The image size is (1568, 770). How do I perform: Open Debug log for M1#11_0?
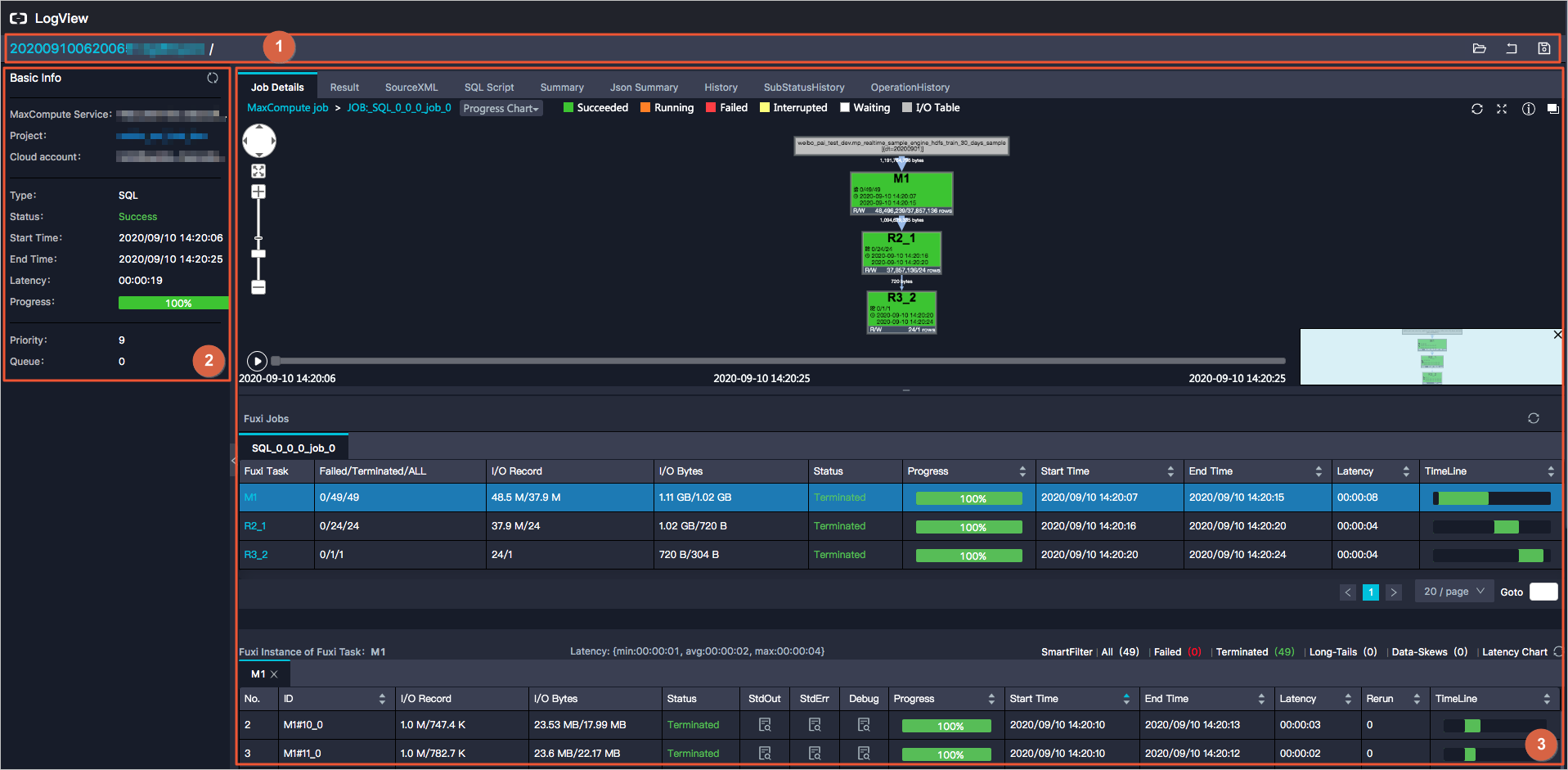(x=864, y=754)
